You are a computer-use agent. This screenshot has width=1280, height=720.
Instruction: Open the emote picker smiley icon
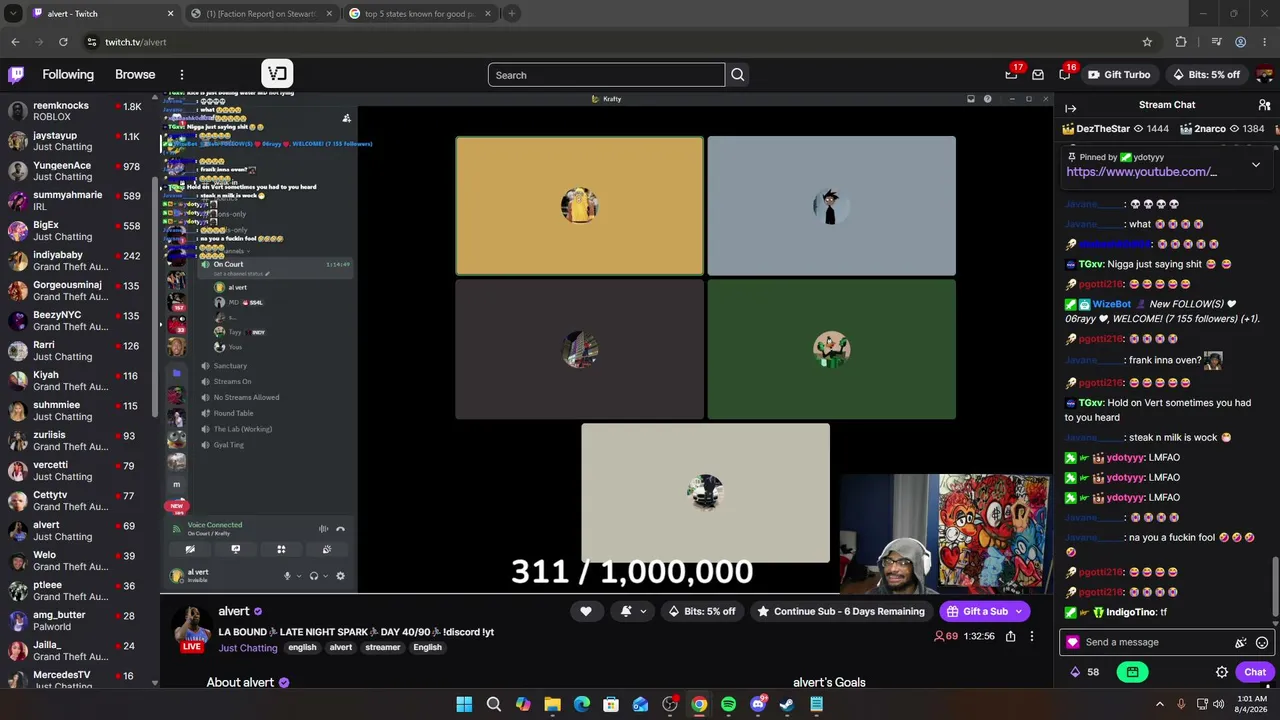click(x=1262, y=643)
